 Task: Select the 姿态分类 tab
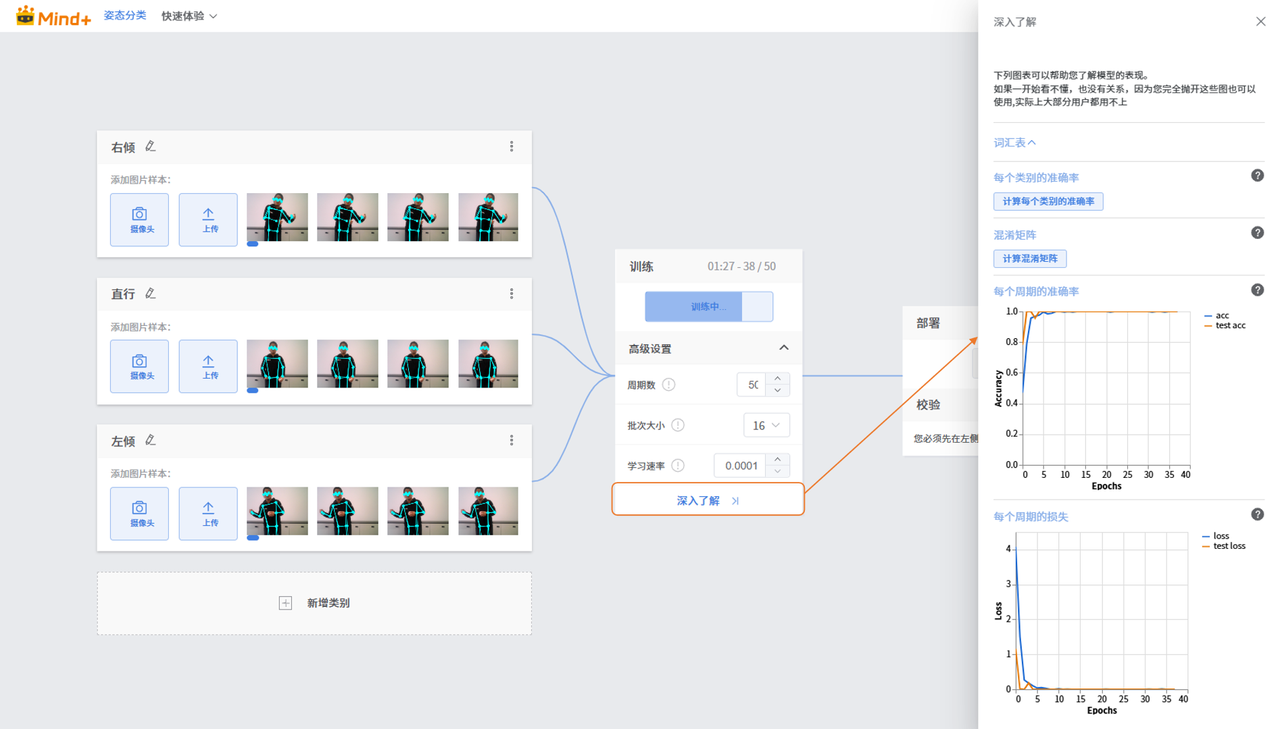tap(125, 16)
